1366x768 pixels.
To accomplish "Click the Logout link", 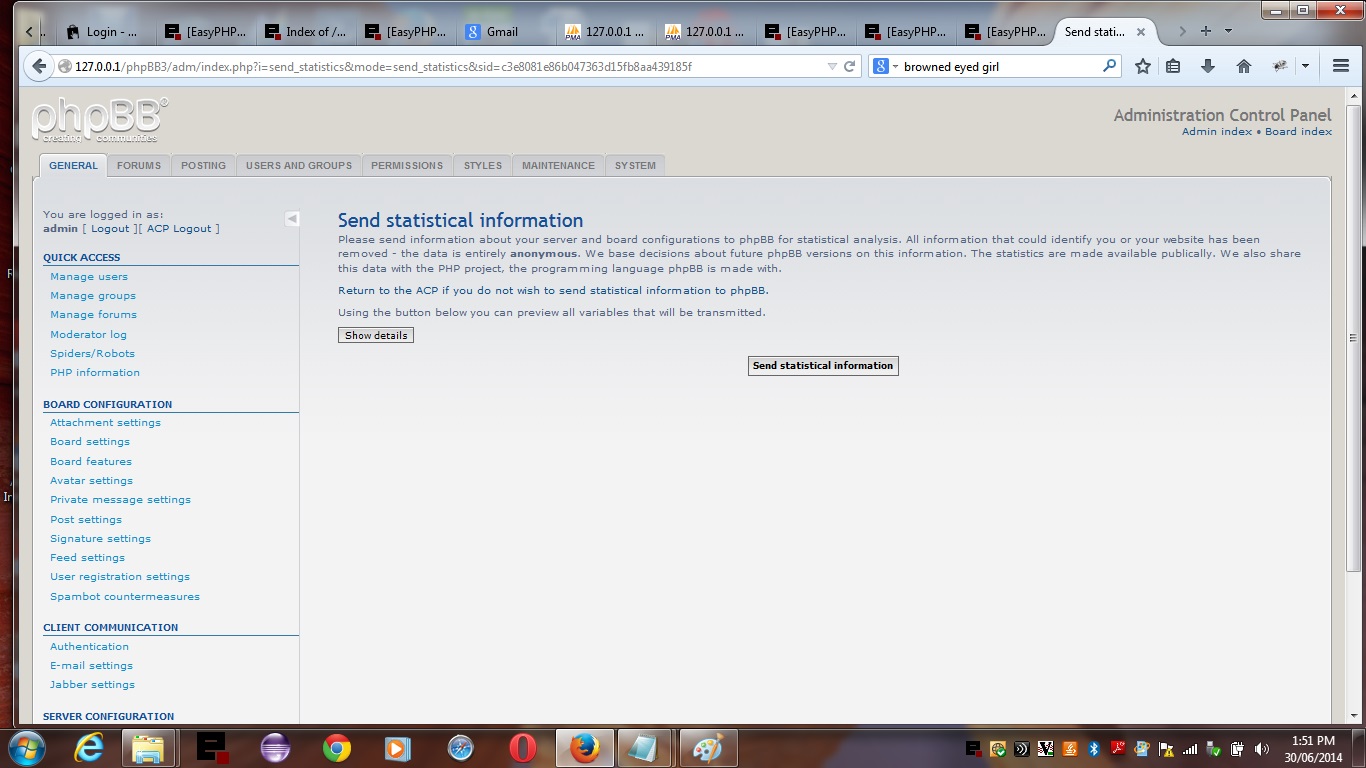I will tap(111, 229).
